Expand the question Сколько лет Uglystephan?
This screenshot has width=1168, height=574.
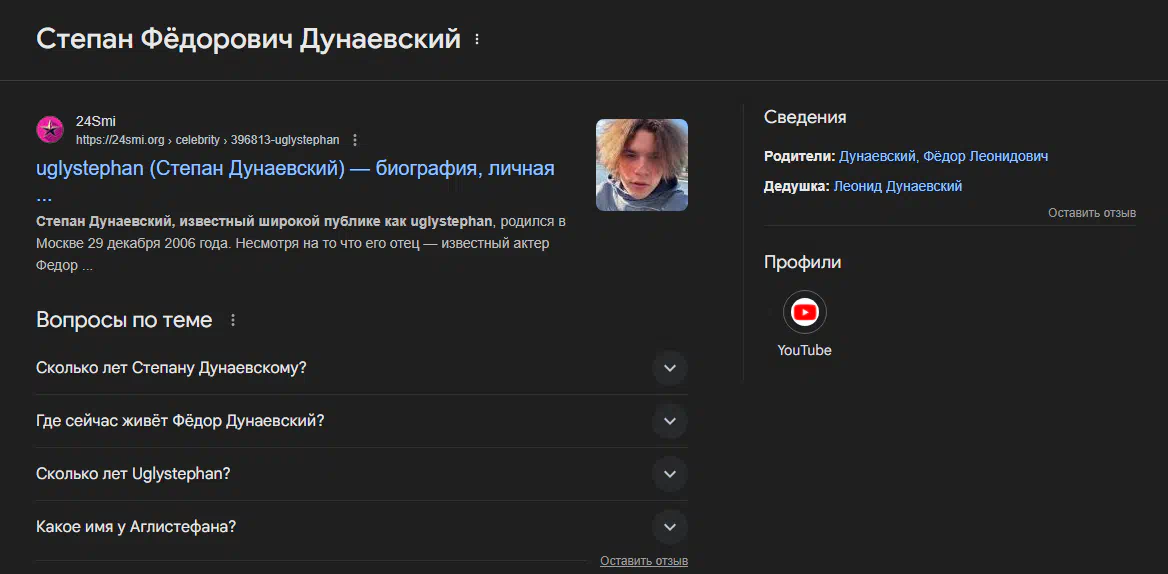[361, 474]
